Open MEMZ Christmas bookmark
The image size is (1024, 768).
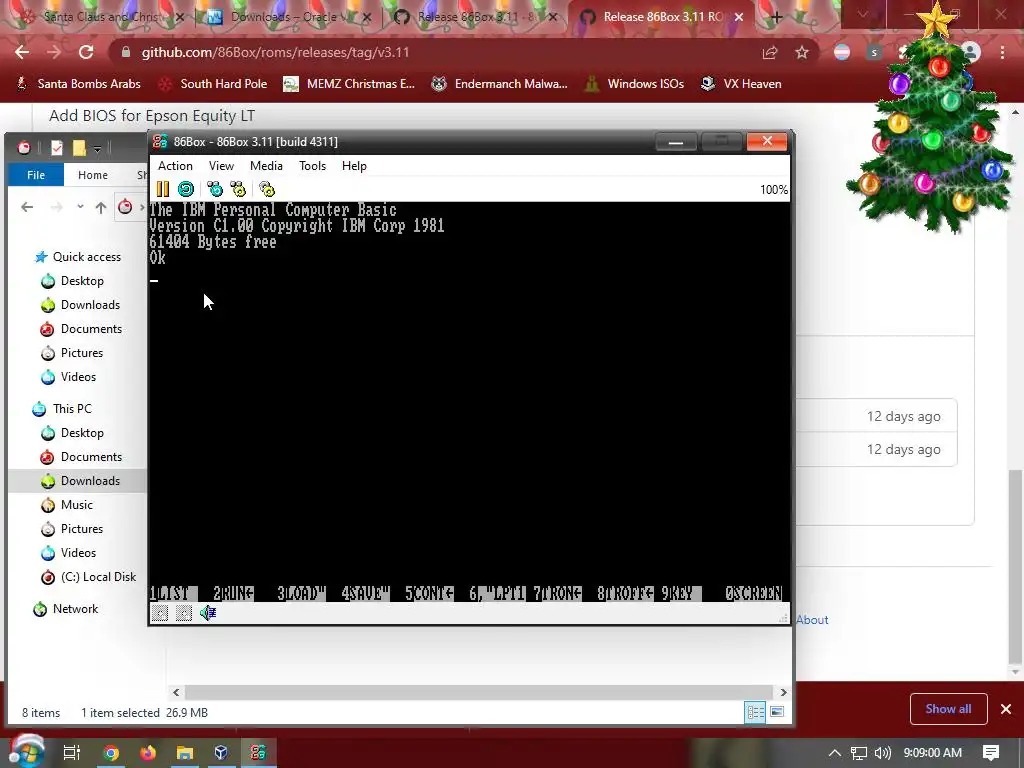click(x=349, y=84)
